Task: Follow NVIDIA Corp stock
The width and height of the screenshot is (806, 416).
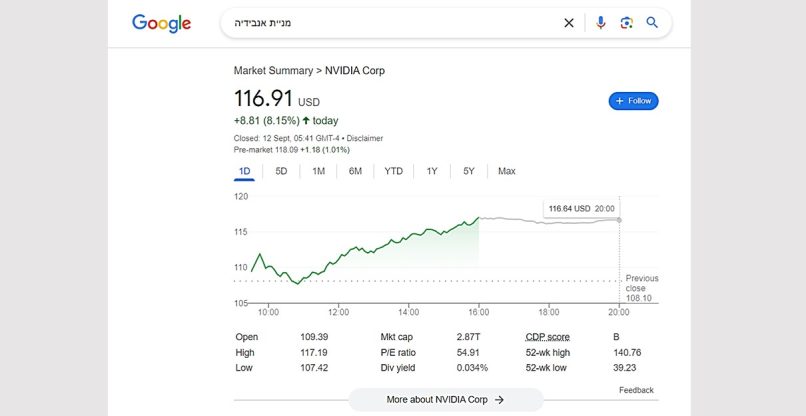Action: (x=633, y=101)
